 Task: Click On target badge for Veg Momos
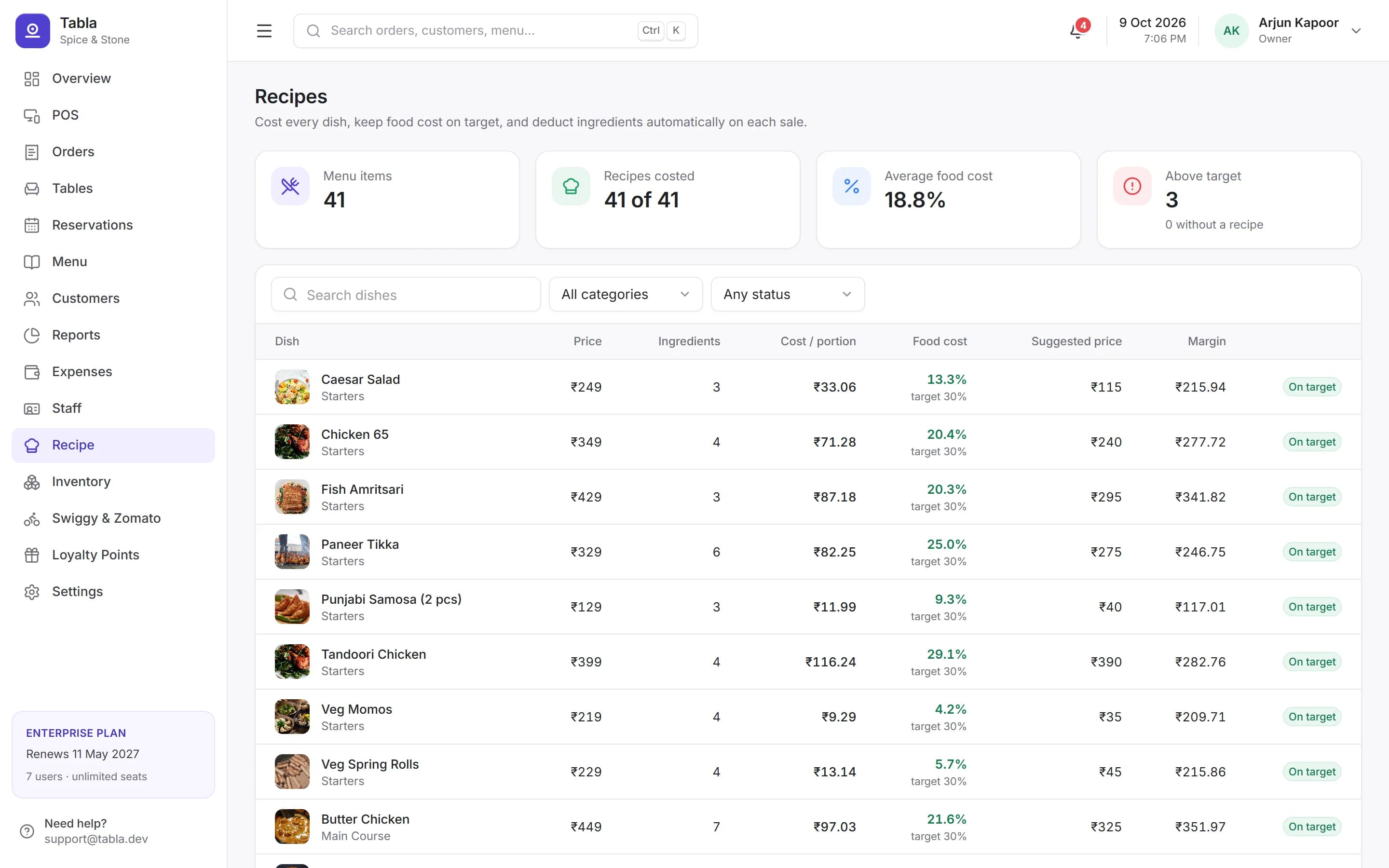(1311, 717)
